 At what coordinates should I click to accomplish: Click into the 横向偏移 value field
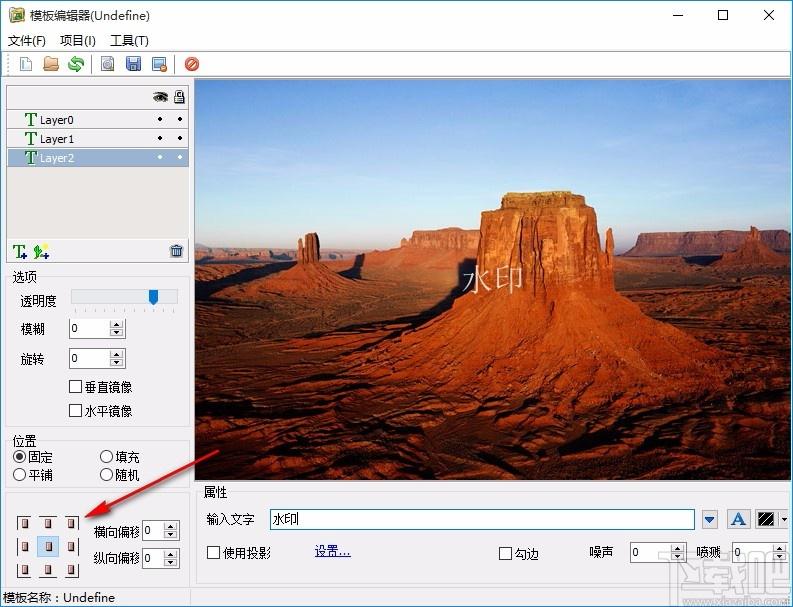click(154, 531)
